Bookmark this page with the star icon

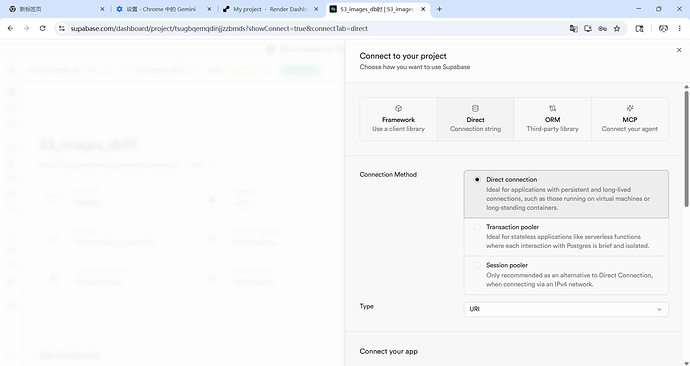click(x=617, y=29)
